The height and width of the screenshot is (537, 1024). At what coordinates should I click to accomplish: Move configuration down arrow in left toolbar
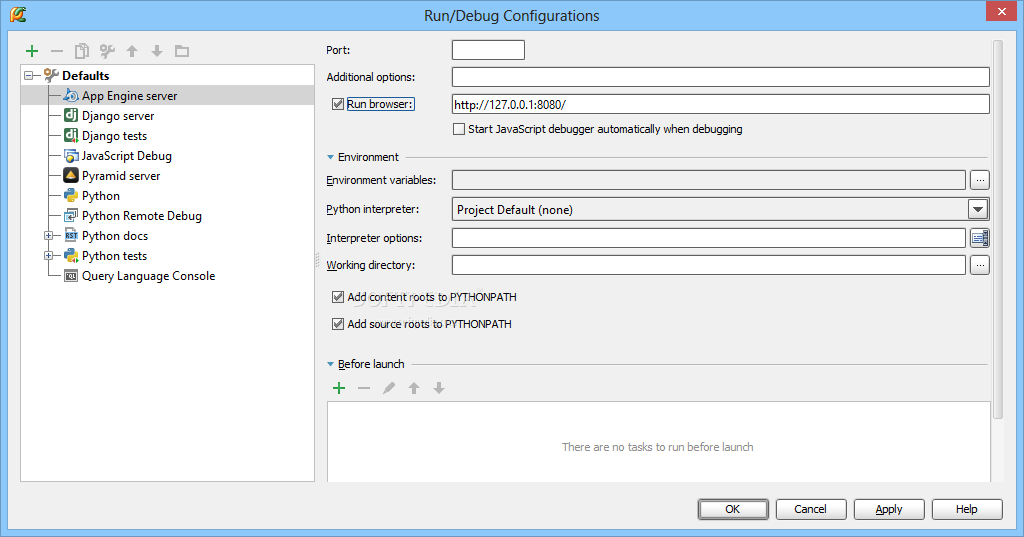point(157,51)
